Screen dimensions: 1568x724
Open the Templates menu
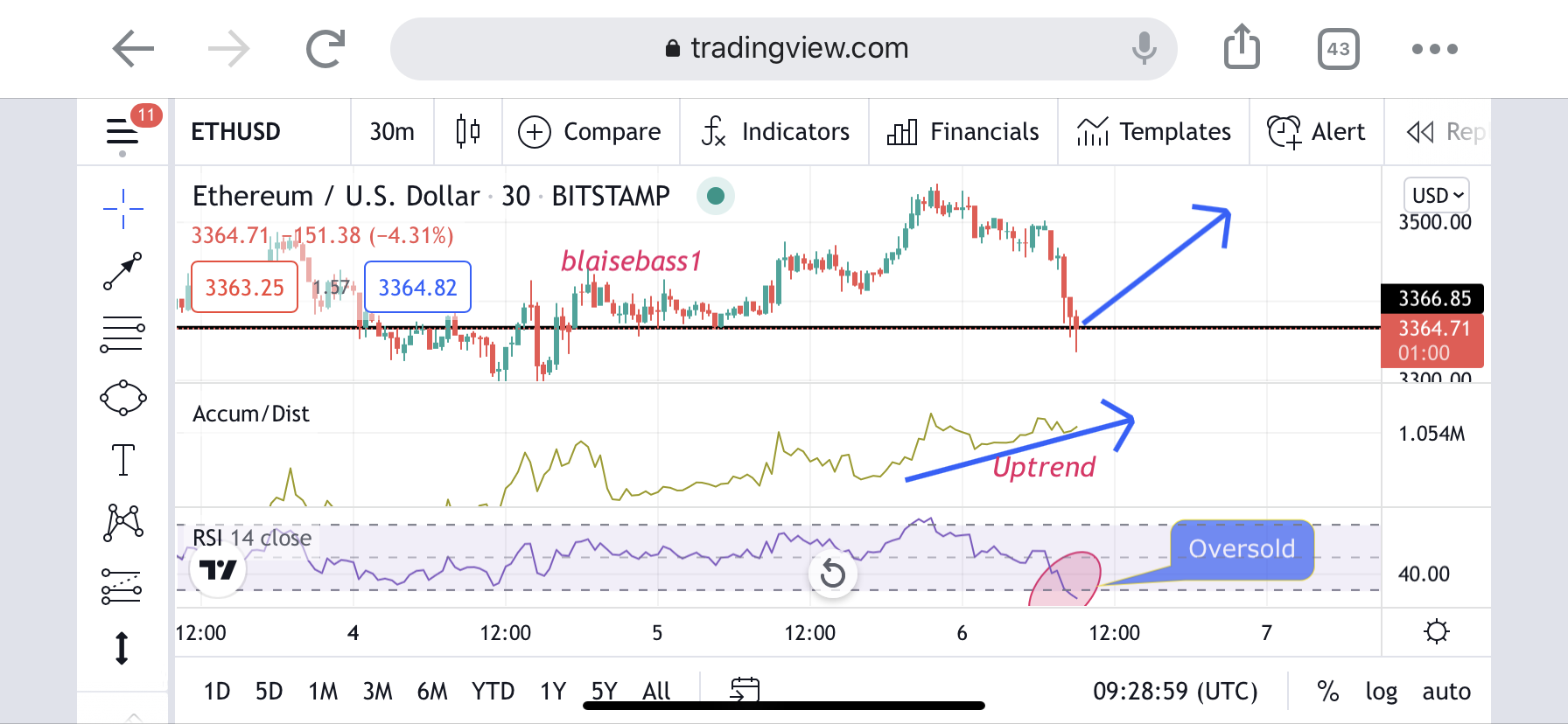click(1153, 132)
